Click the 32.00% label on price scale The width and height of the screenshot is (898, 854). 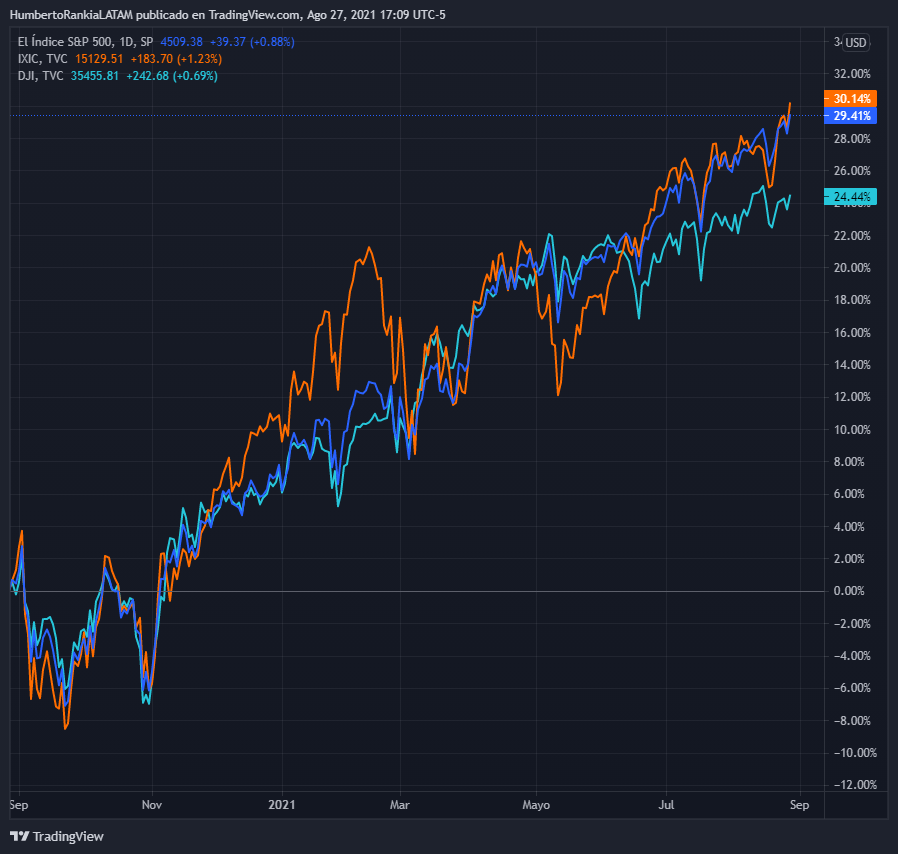852,73
